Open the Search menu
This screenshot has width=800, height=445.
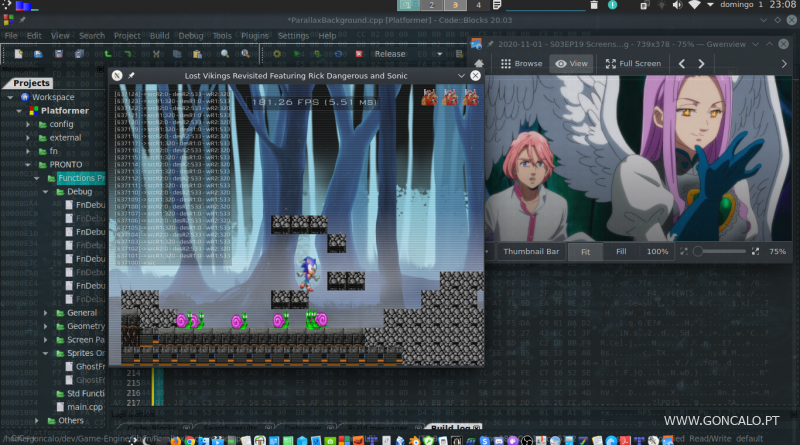click(x=92, y=36)
